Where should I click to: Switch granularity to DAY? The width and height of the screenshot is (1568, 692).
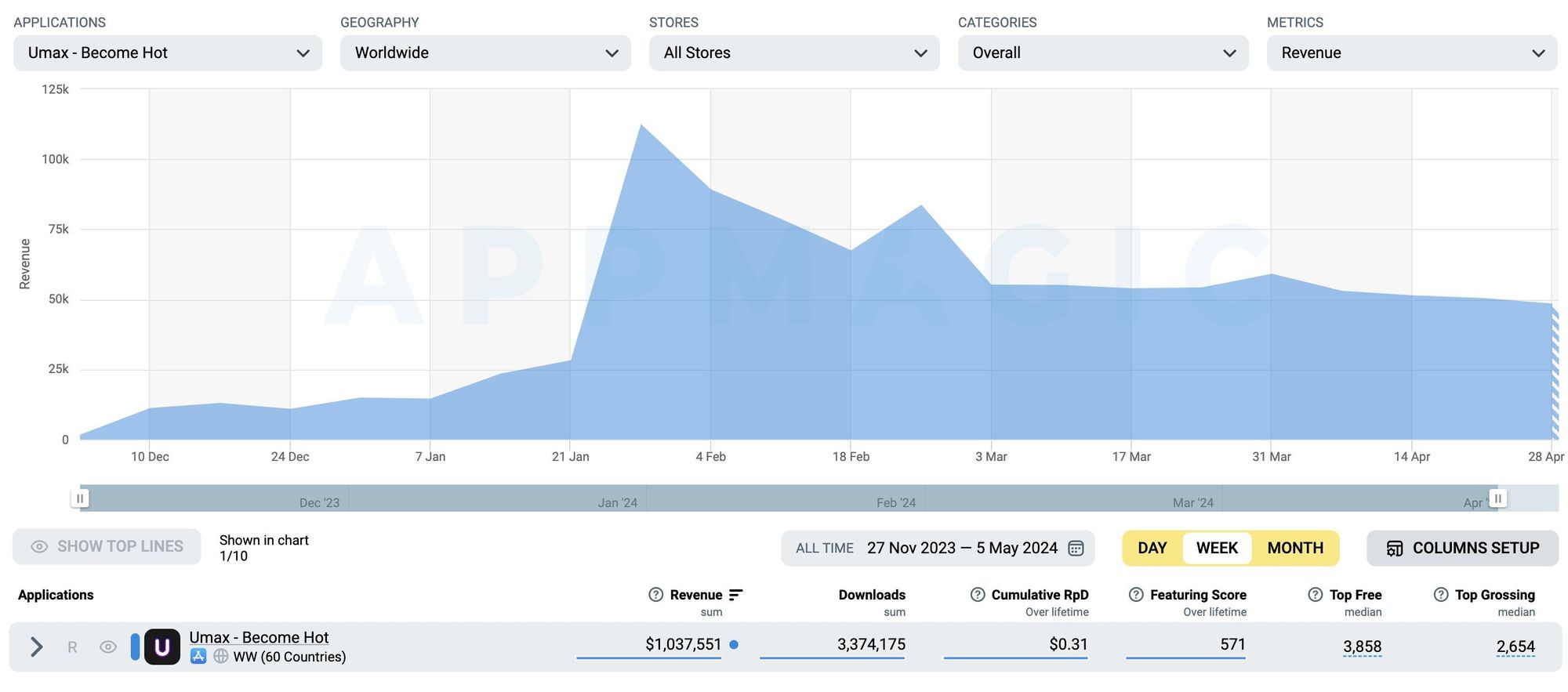(1152, 548)
